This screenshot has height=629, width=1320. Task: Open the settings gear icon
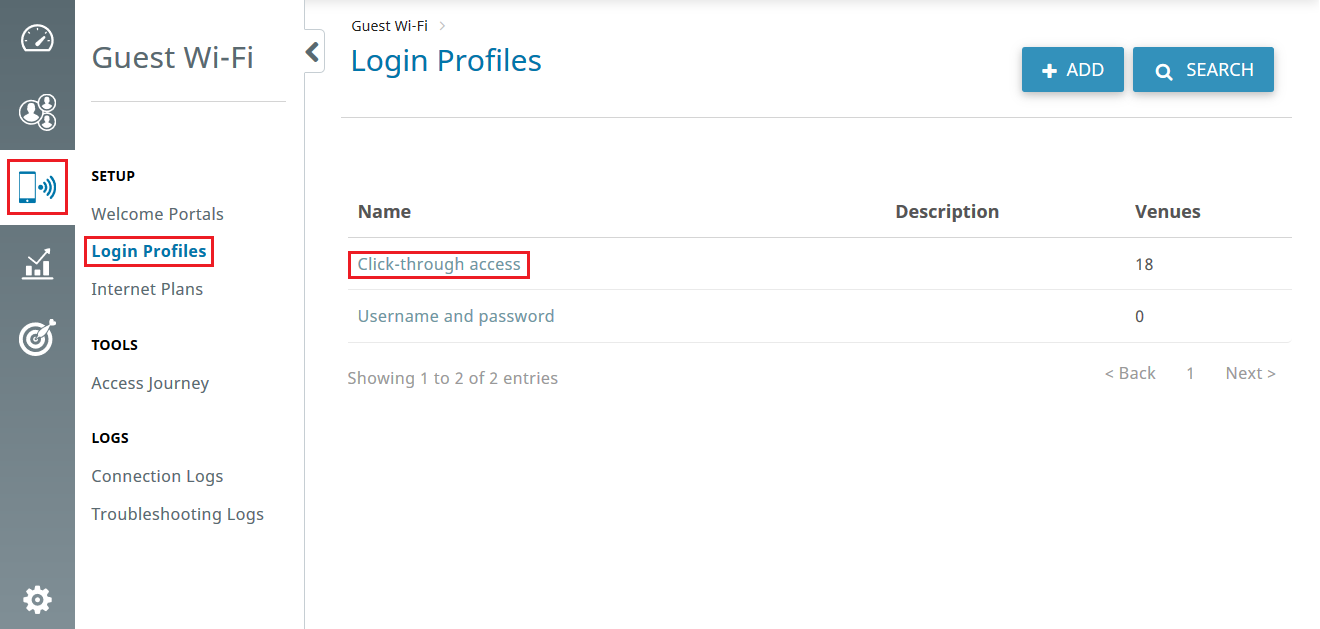tap(37, 600)
